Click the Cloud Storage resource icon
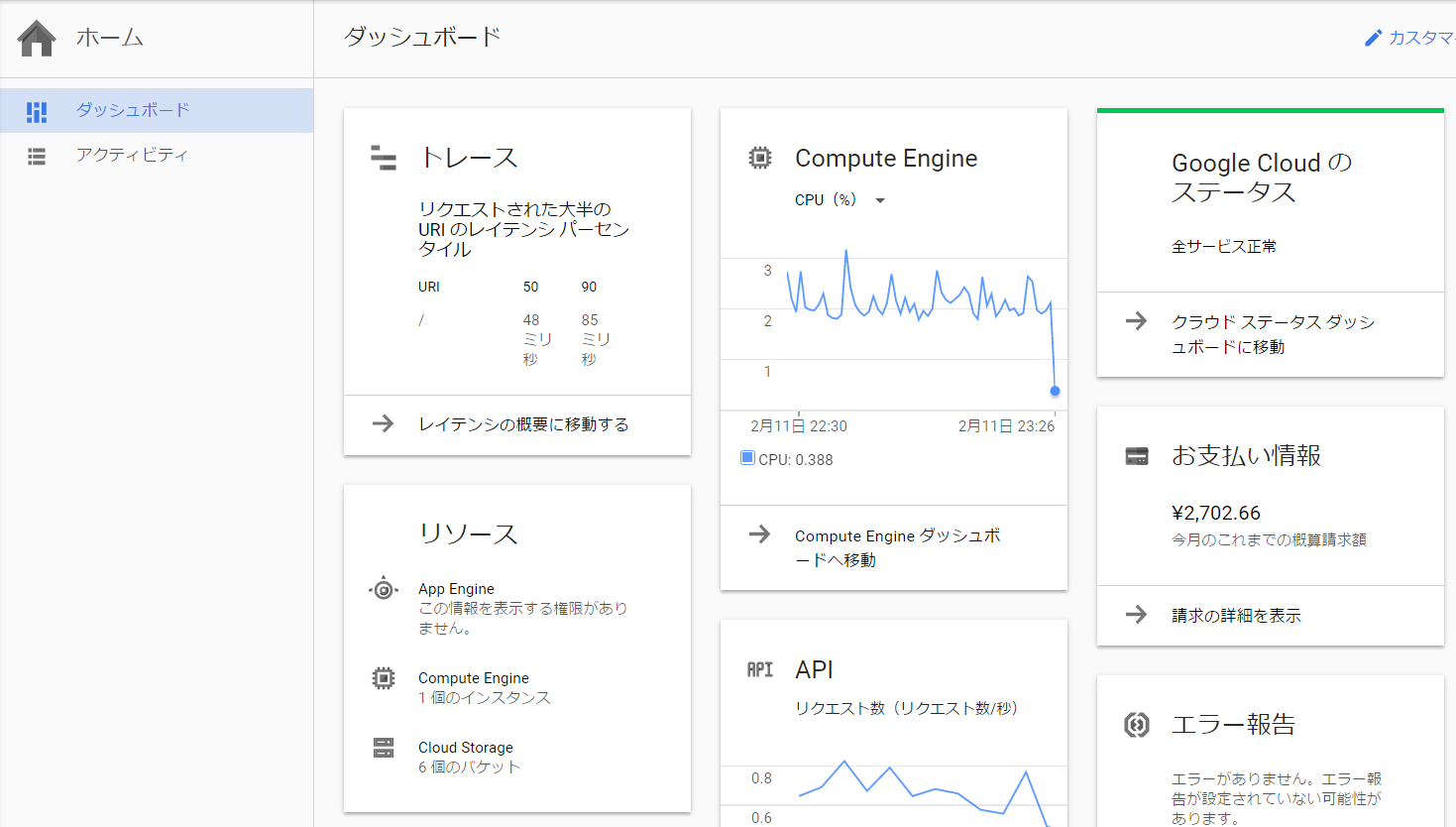The image size is (1456, 827). tap(384, 748)
